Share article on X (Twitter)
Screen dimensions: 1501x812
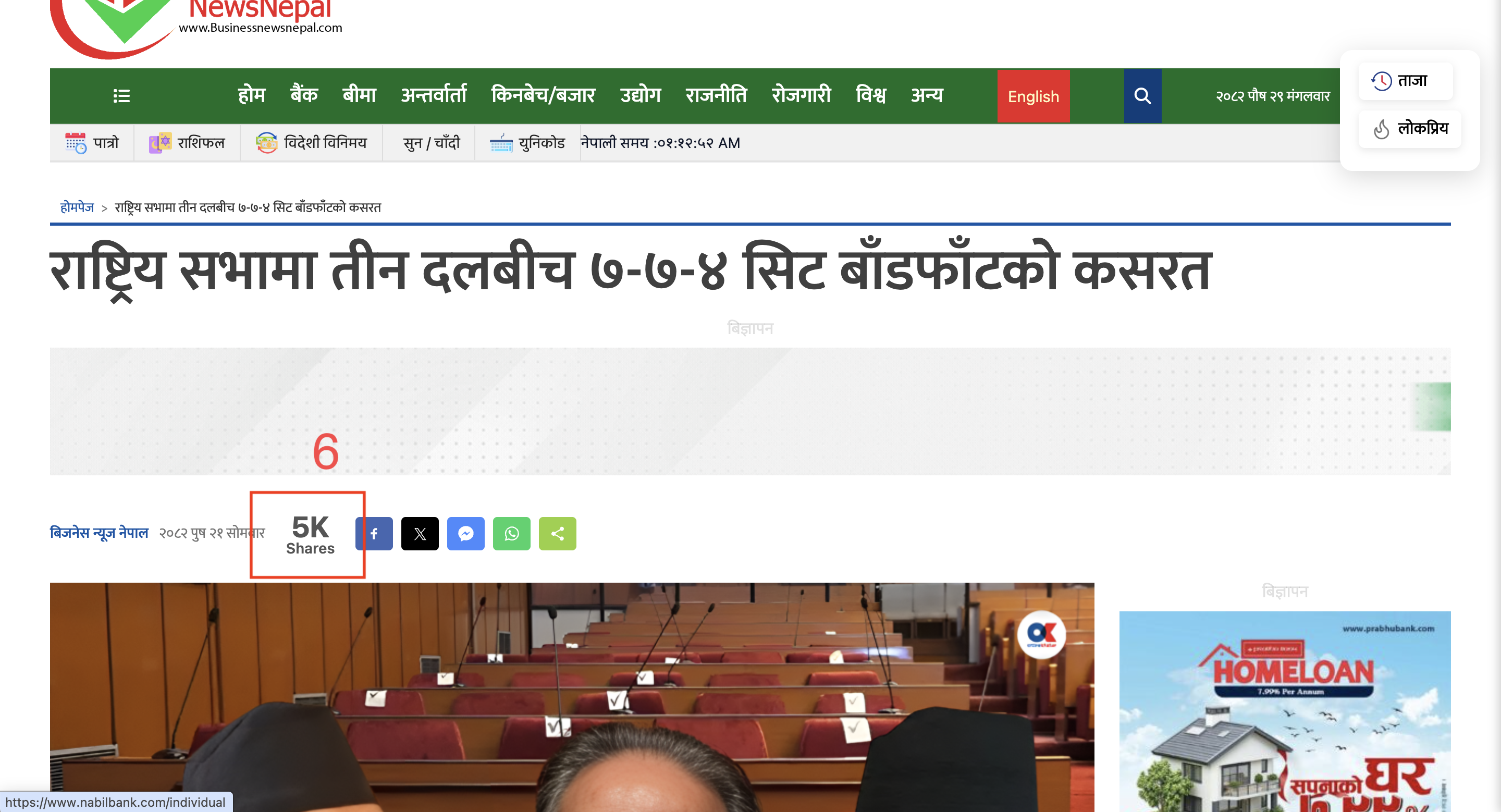point(420,533)
